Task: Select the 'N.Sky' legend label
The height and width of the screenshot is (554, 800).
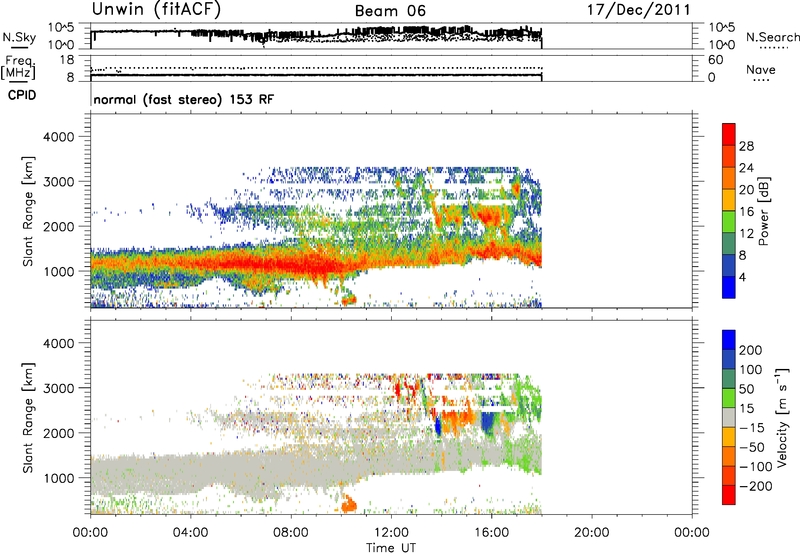Action: tap(19, 37)
